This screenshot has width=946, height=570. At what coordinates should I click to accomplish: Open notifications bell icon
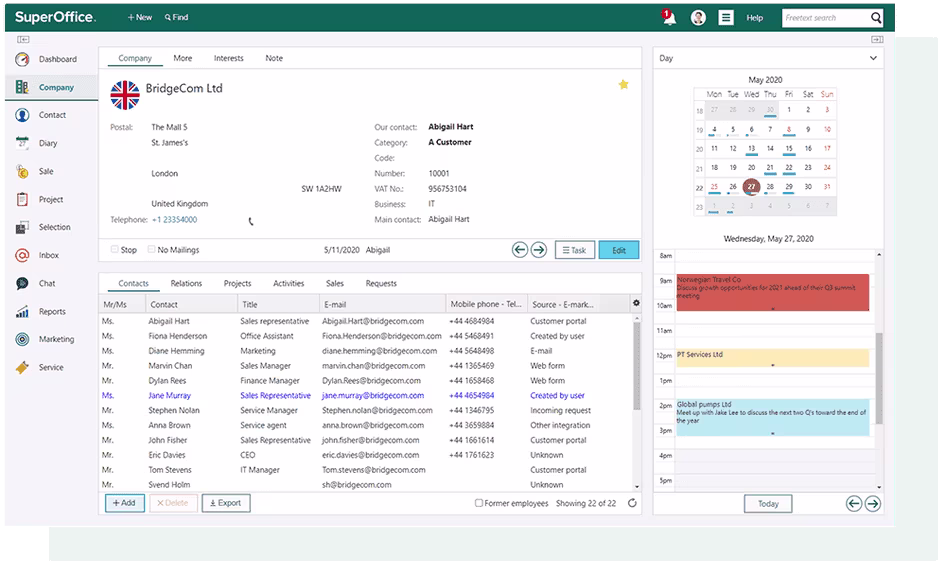(669, 17)
